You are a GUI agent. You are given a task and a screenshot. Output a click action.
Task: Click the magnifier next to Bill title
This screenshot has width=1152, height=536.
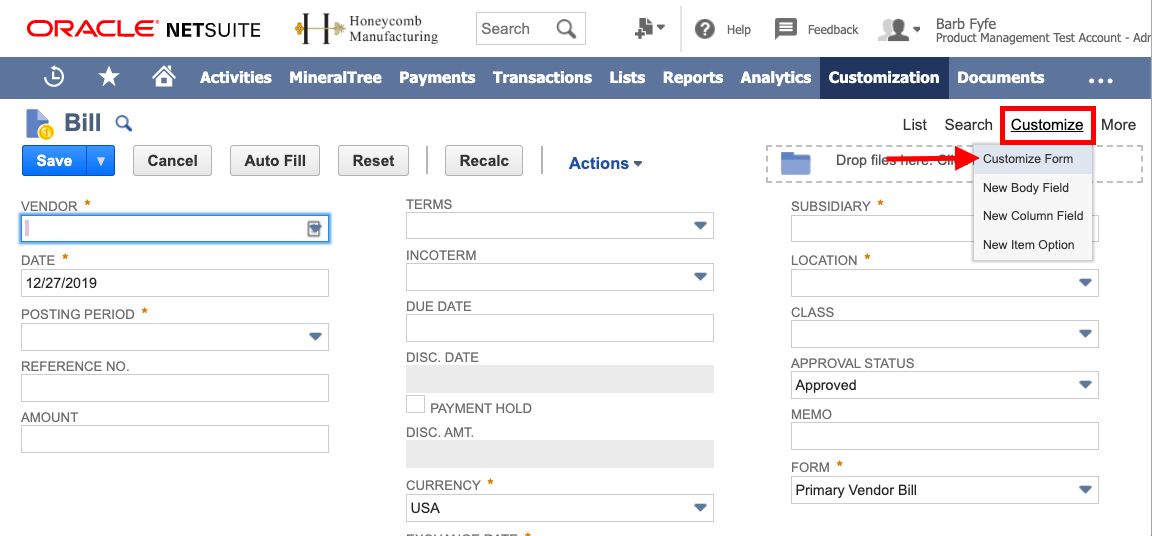tap(123, 123)
